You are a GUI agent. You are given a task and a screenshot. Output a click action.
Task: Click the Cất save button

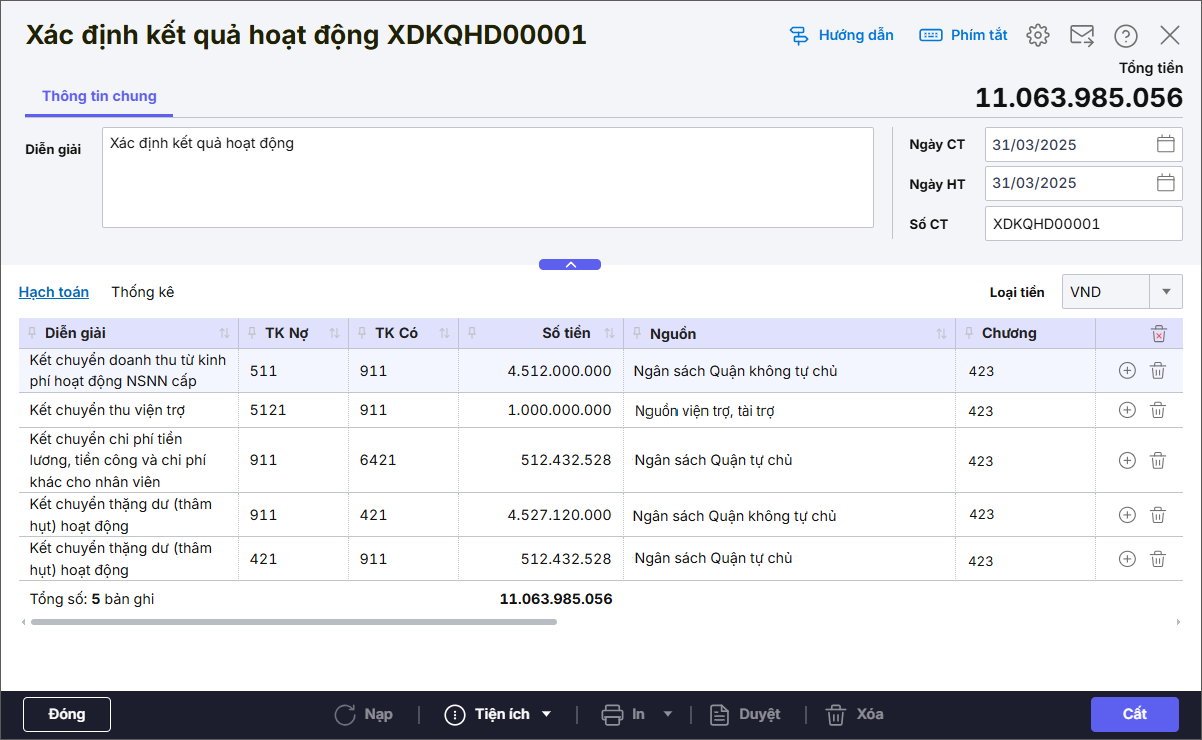point(1134,714)
